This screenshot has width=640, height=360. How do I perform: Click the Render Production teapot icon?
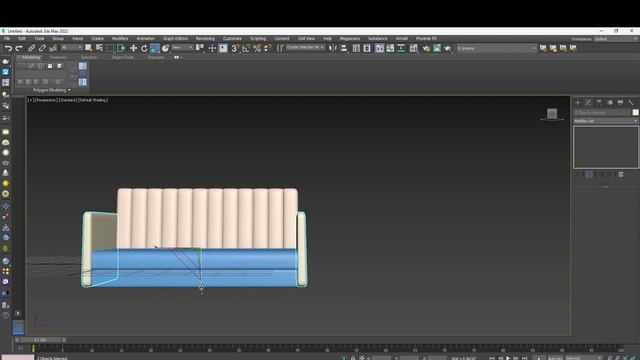[x=448, y=48]
